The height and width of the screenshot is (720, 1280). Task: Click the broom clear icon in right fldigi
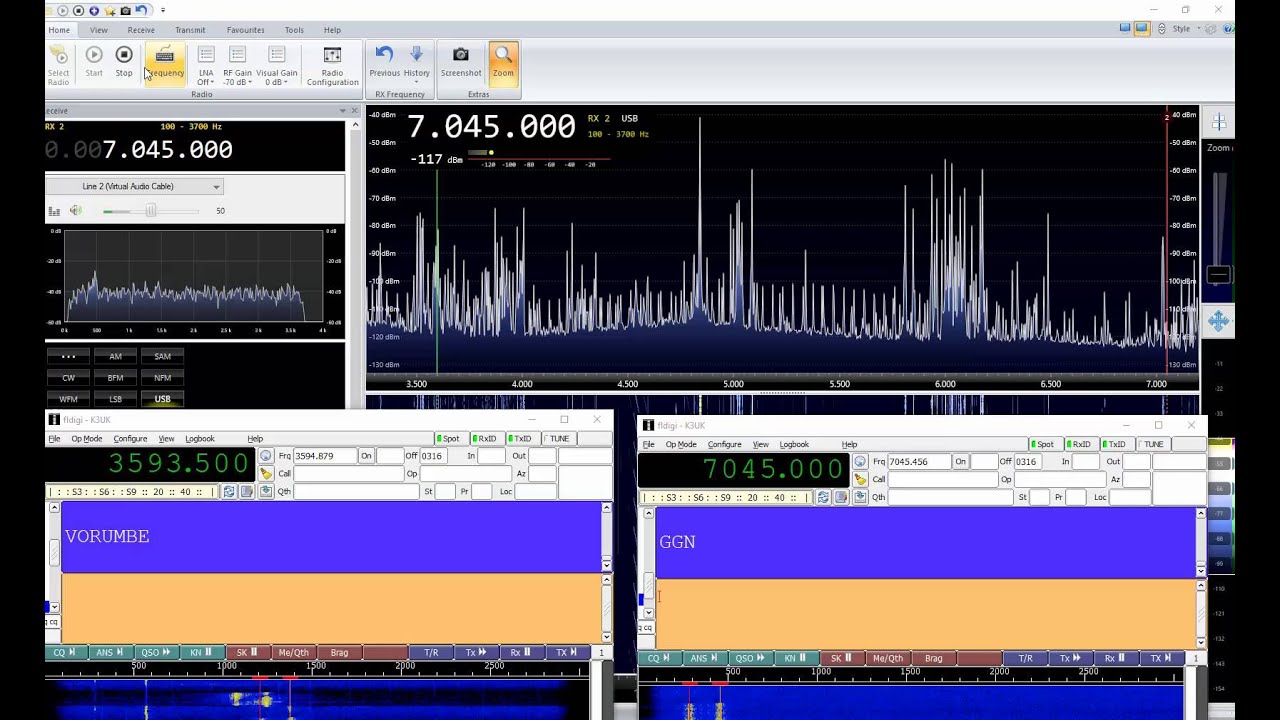coord(859,480)
